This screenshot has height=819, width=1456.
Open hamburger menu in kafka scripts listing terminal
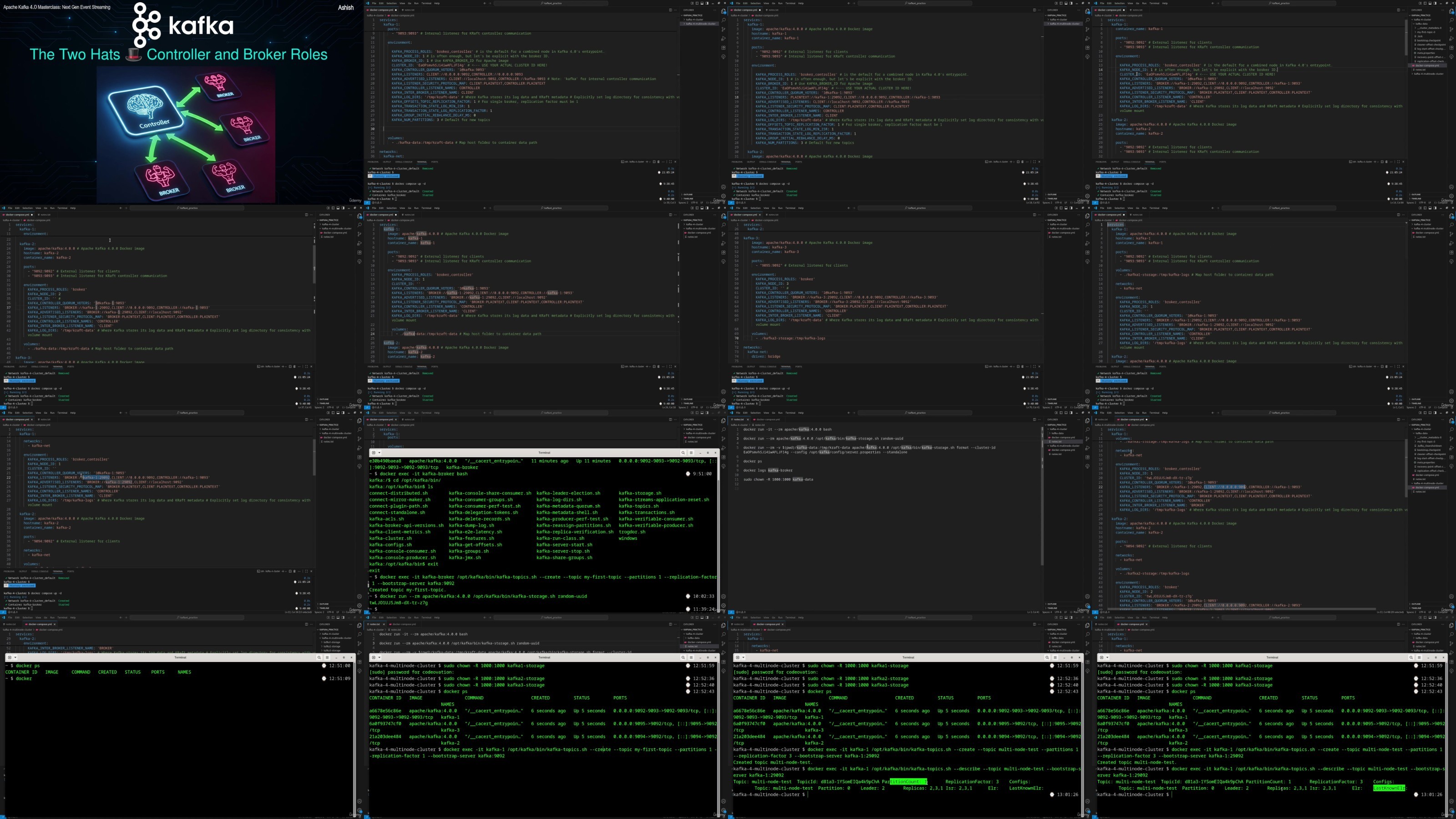coord(691,453)
